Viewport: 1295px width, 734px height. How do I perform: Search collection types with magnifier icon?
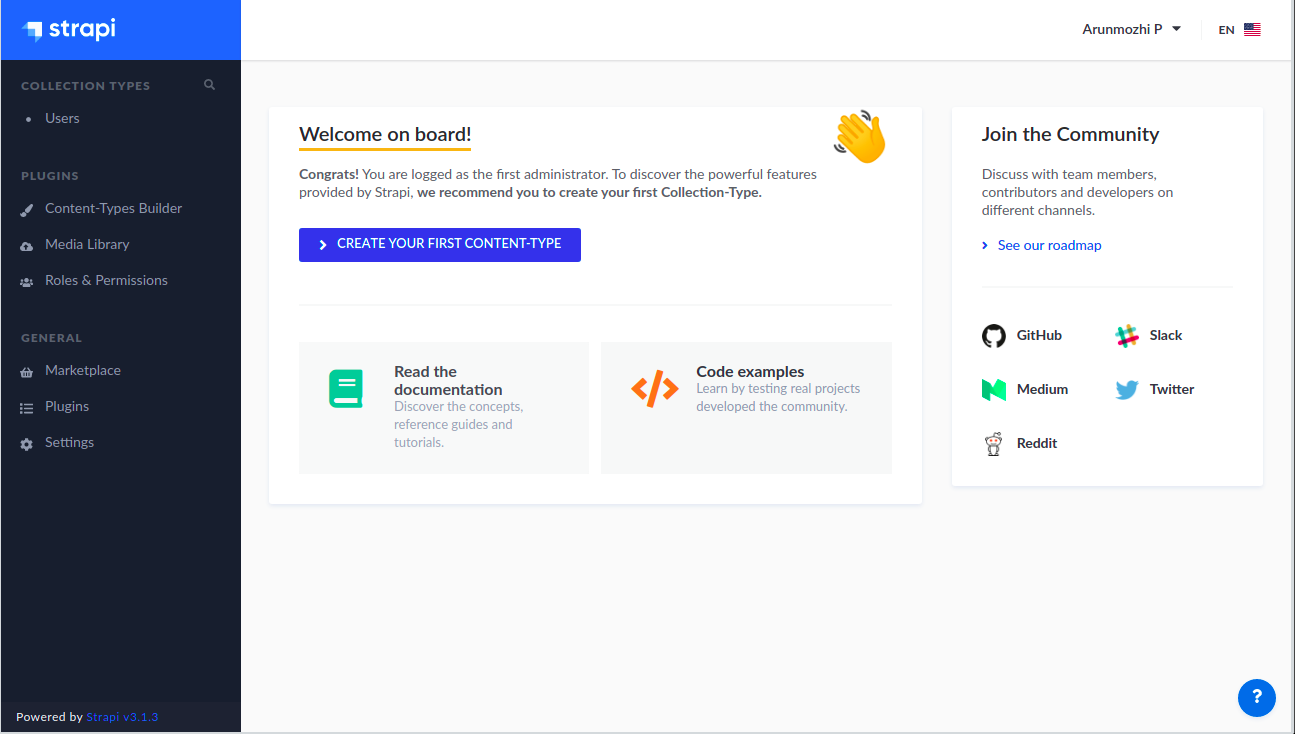point(210,85)
